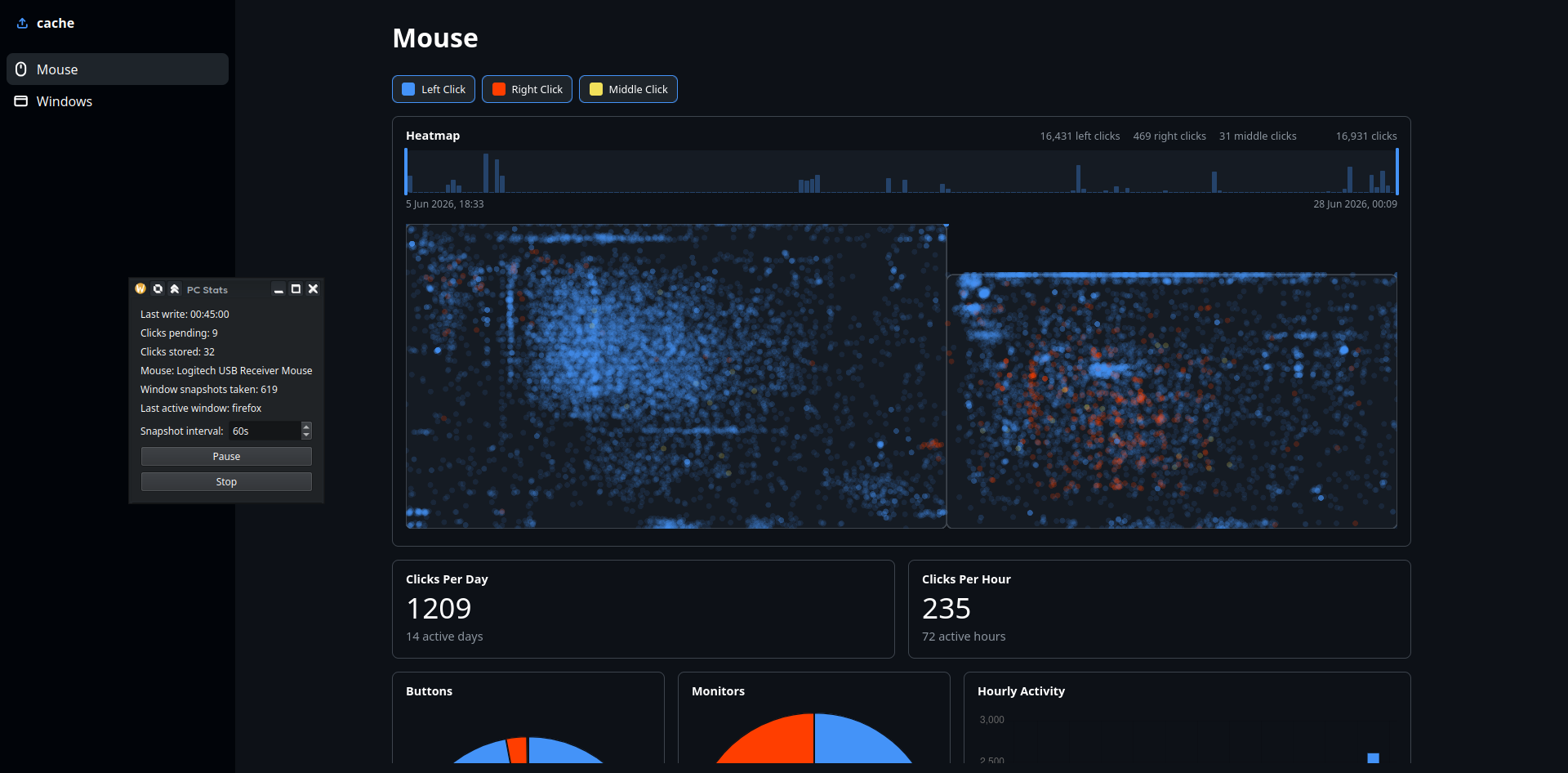Click "Last active window: firefox" line

(x=201, y=409)
